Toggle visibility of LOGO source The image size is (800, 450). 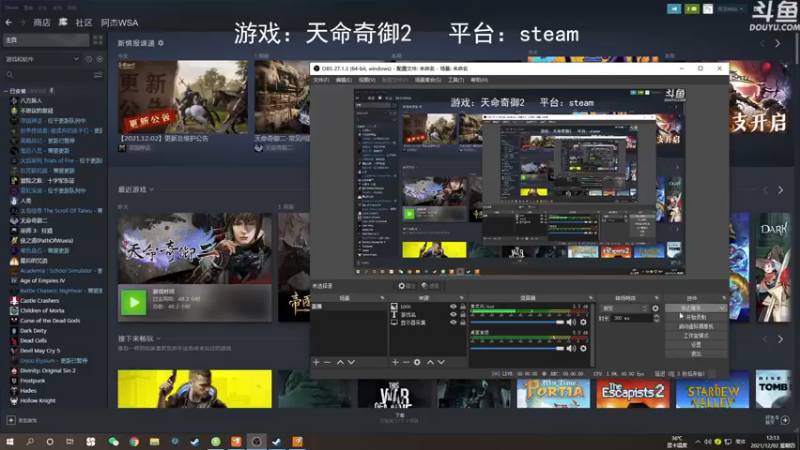tap(453, 307)
